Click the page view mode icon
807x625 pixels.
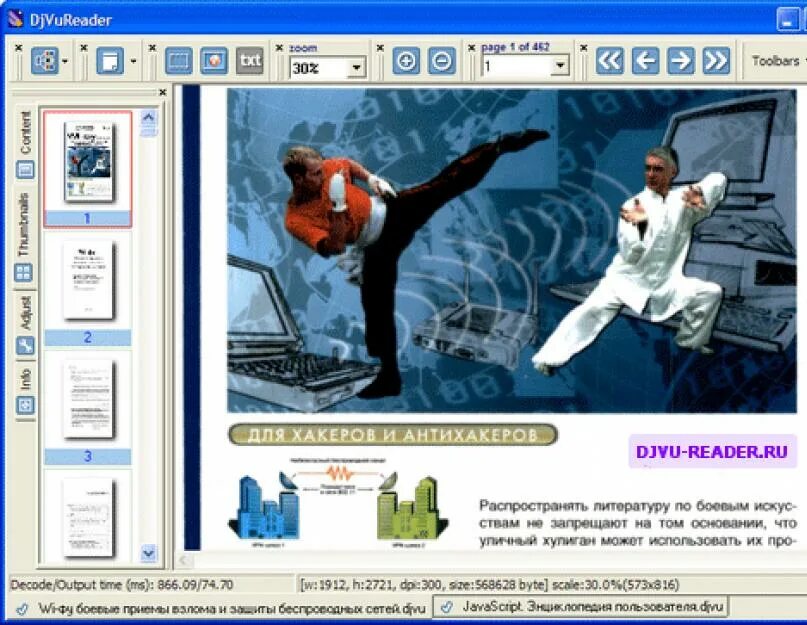pyautogui.click(x=110, y=61)
